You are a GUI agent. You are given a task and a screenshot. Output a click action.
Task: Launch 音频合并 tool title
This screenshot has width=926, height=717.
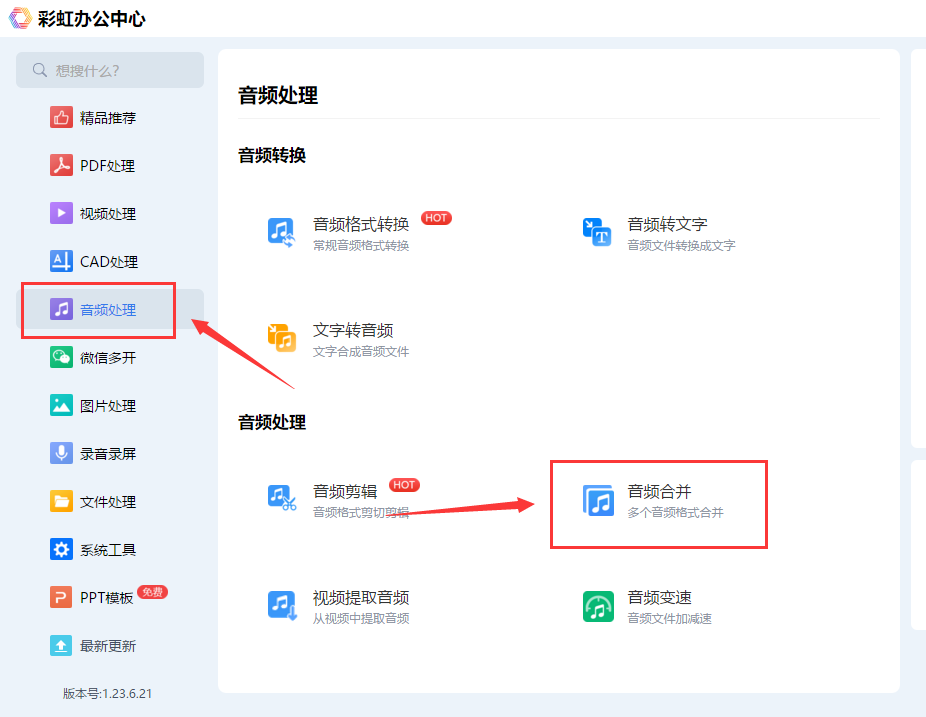(x=659, y=491)
